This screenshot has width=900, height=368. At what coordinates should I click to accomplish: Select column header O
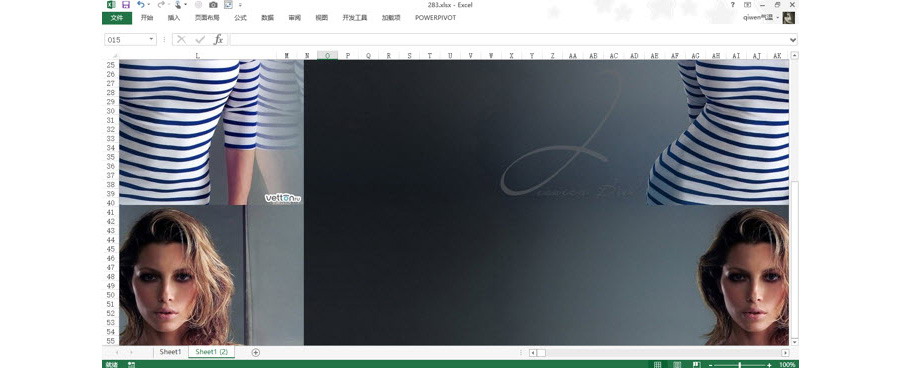pyautogui.click(x=328, y=56)
